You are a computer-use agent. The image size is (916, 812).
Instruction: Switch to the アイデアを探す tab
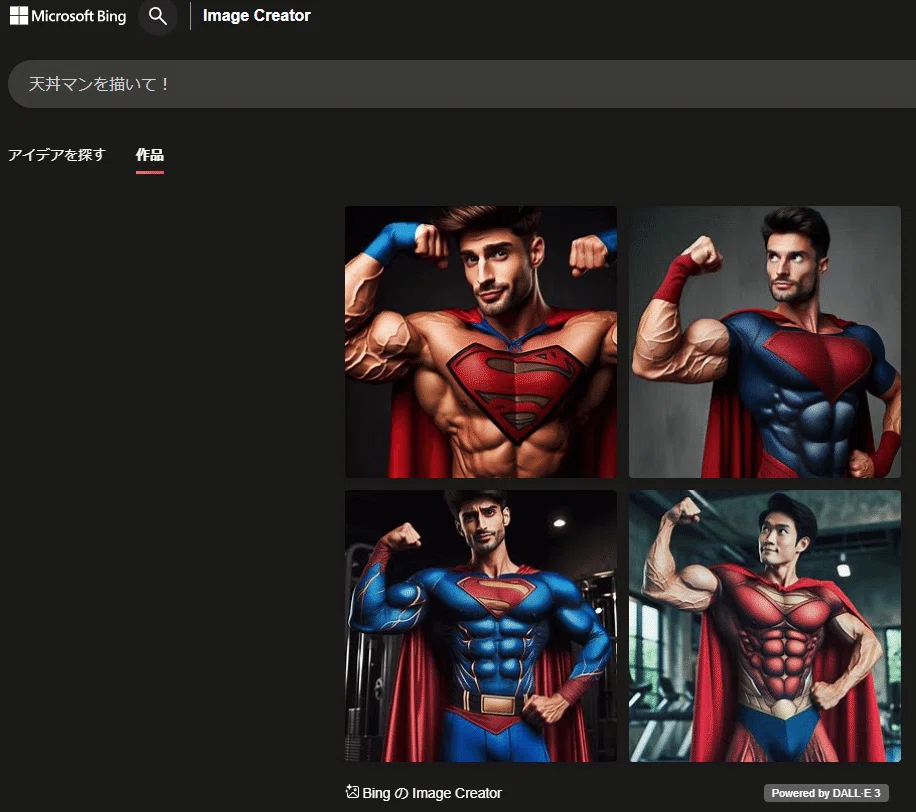(x=57, y=155)
